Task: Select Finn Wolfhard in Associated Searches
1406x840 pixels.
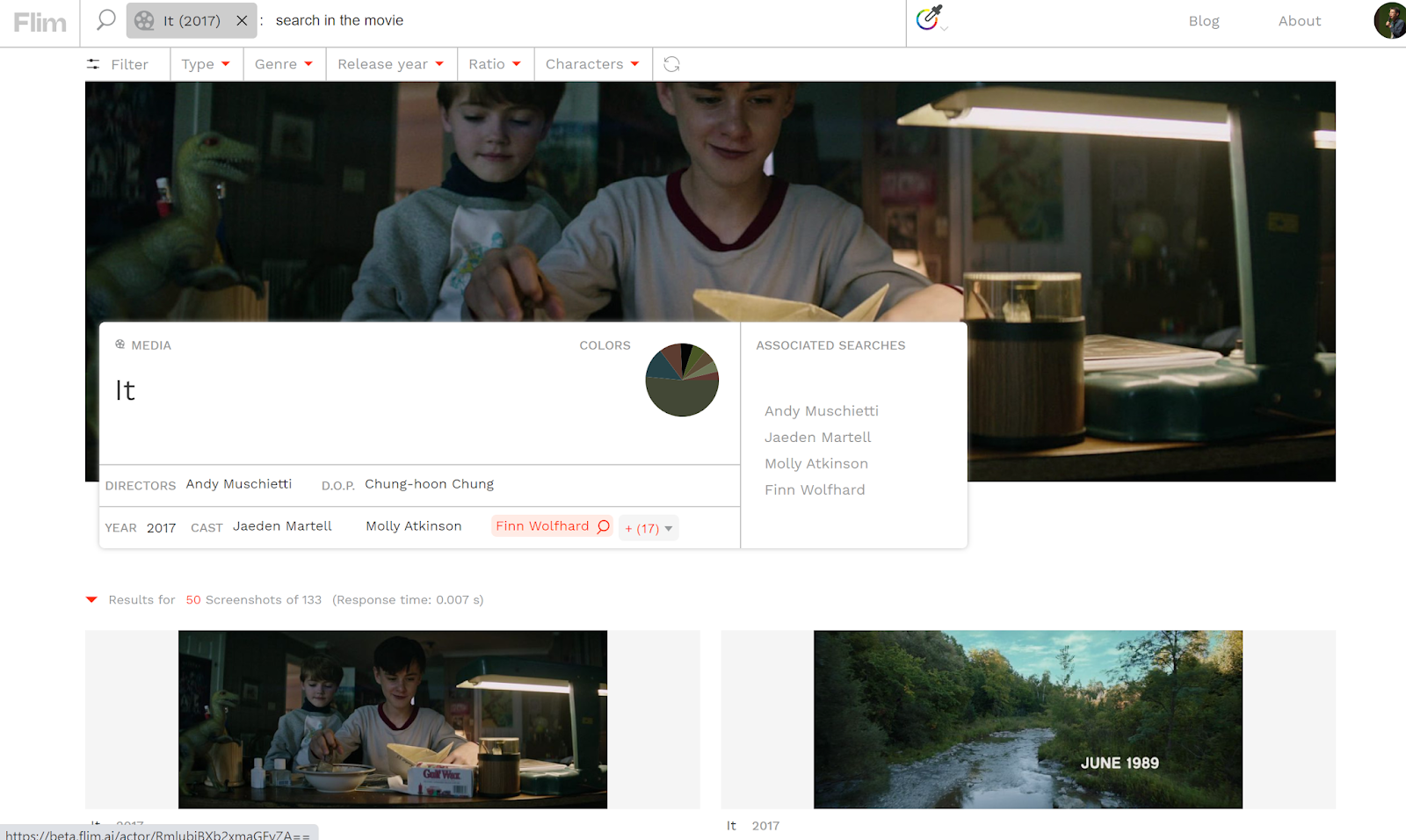Action: click(815, 490)
